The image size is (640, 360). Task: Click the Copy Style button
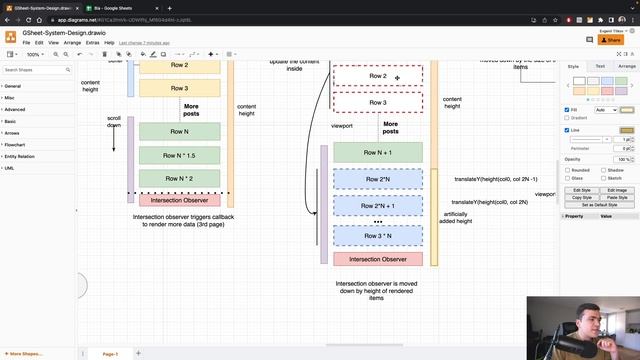(582, 198)
